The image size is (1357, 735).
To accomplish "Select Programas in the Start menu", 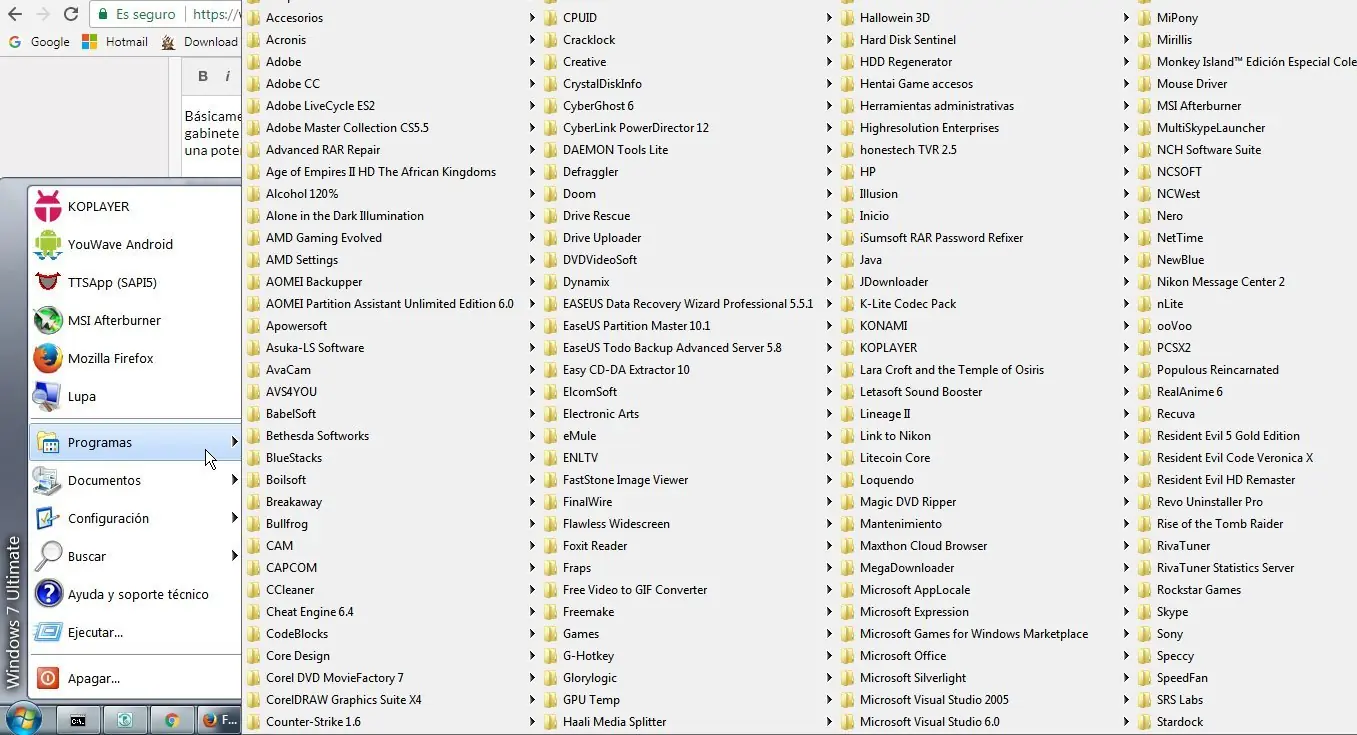I will (135, 442).
